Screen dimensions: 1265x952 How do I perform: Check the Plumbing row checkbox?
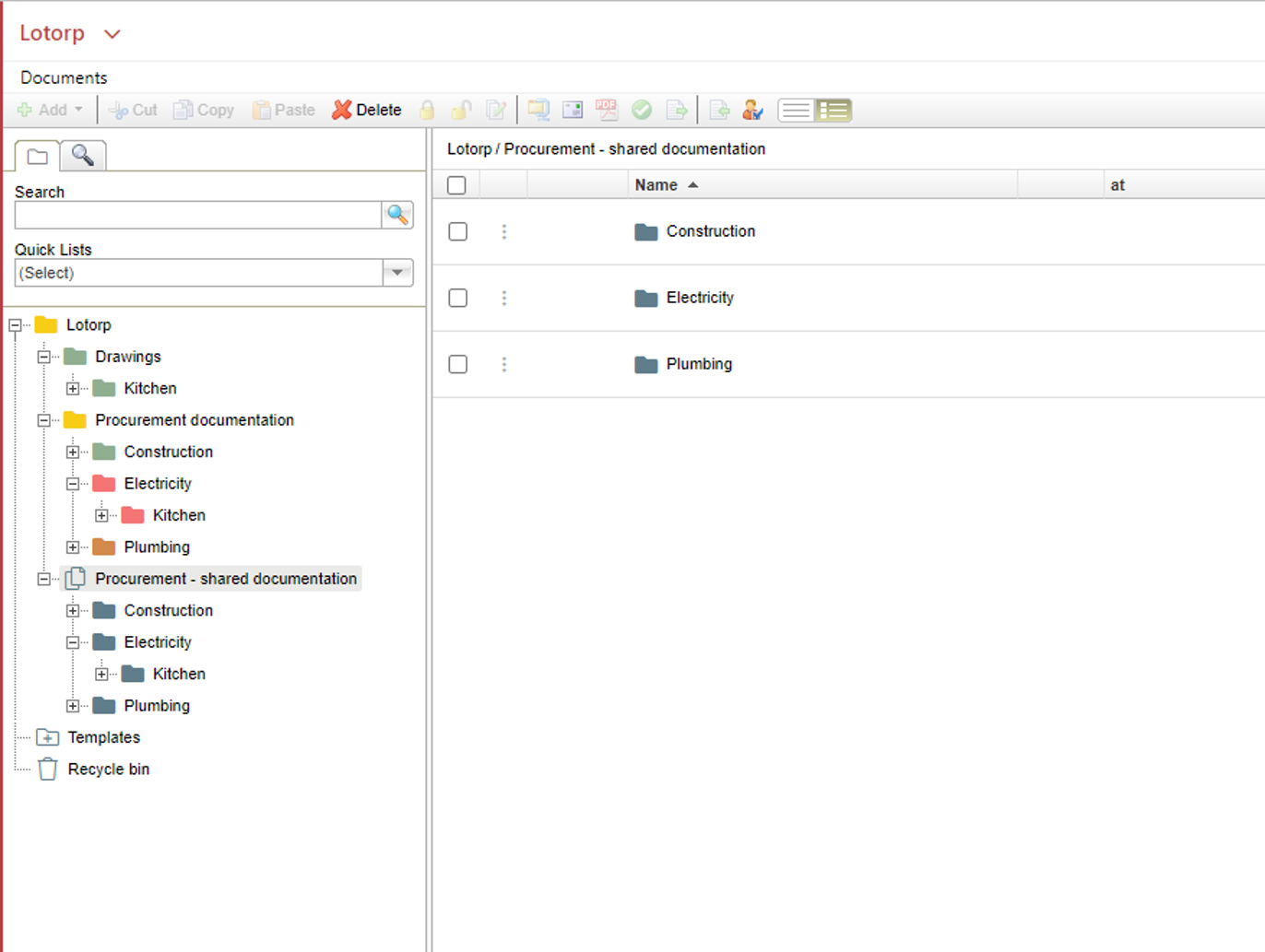[458, 365]
